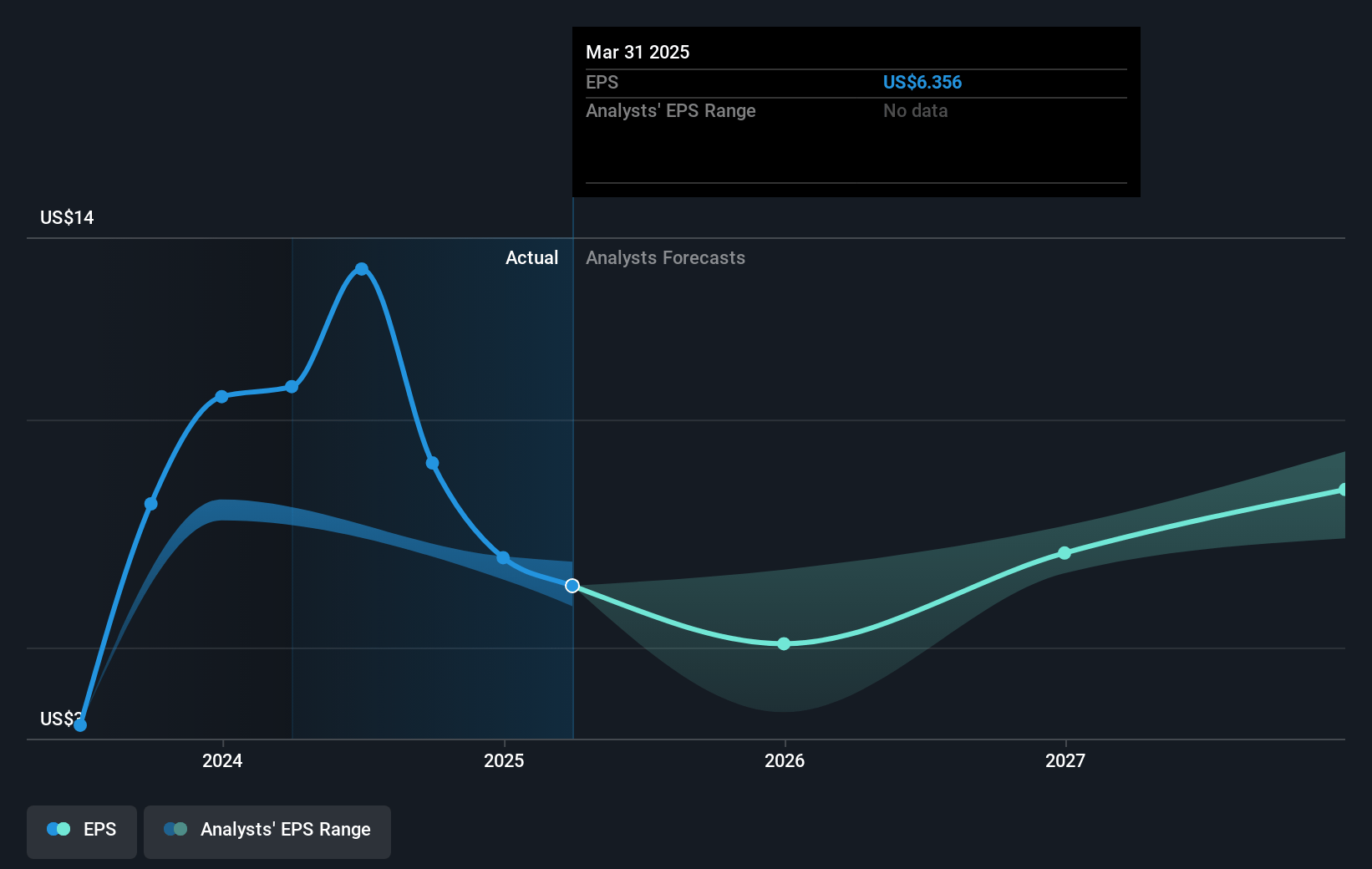1372x869 pixels.
Task: Click the US$14 y-axis label
Action: 67,217
